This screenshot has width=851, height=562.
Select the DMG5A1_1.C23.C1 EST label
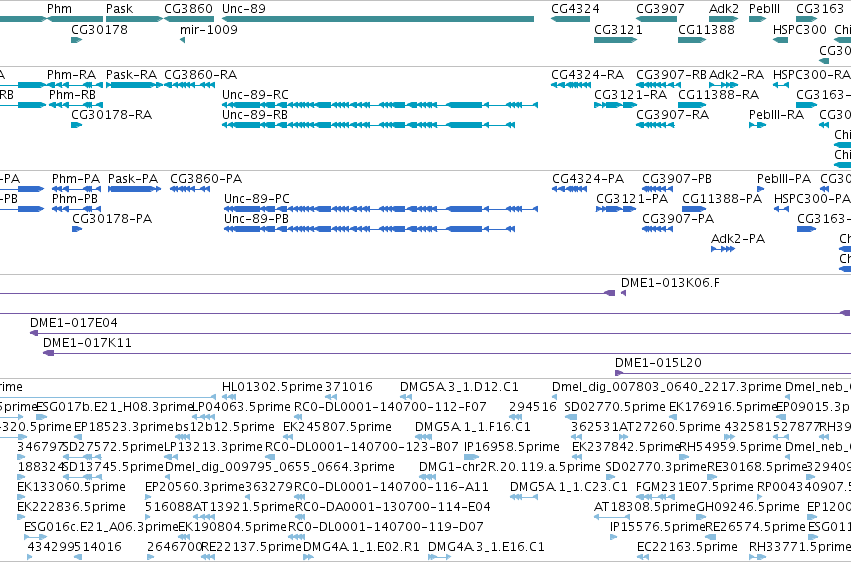568,487
